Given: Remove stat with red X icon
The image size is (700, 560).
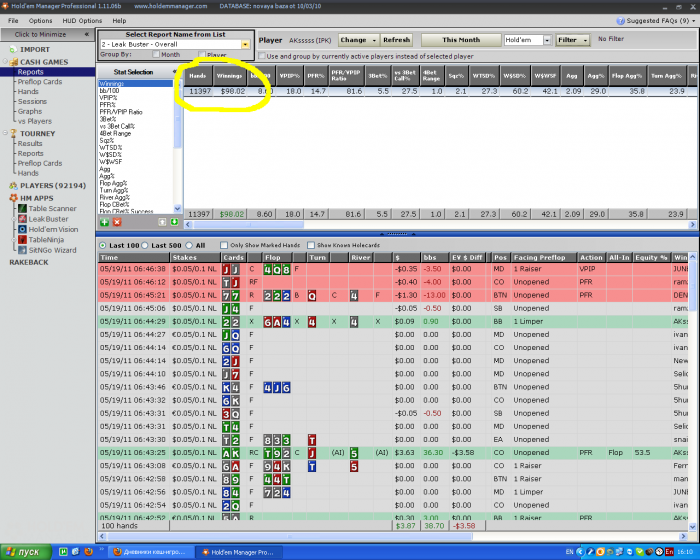Looking at the screenshot, I should pos(117,222).
